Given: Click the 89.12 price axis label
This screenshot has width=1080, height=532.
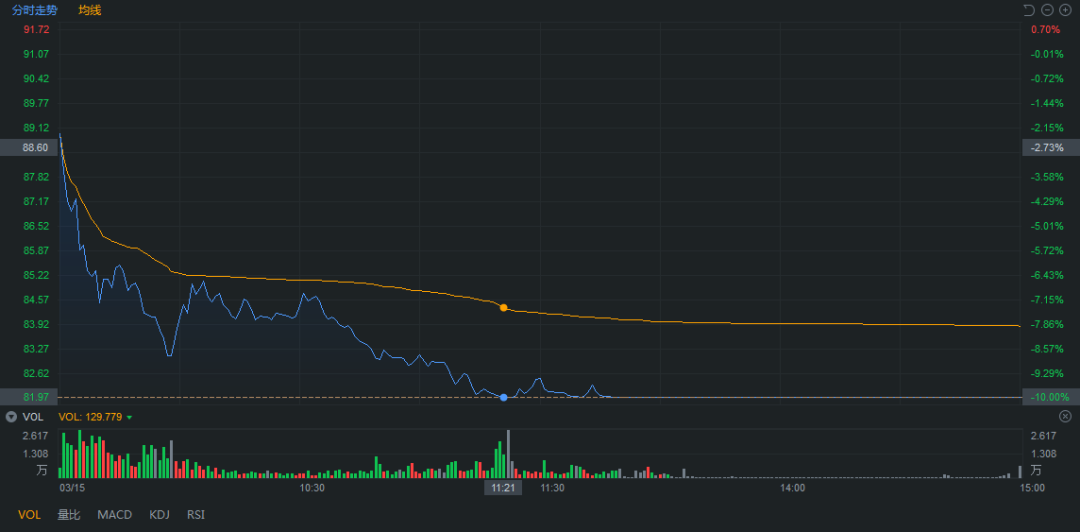Looking at the screenshot, I should pos(36,127).
